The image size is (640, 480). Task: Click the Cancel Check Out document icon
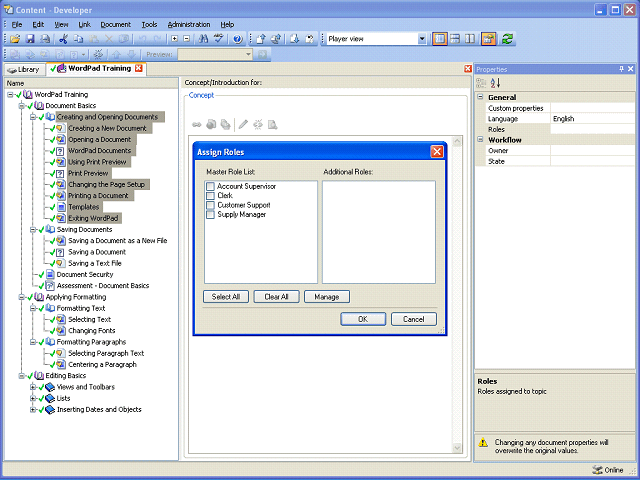(x=310, y=39)
